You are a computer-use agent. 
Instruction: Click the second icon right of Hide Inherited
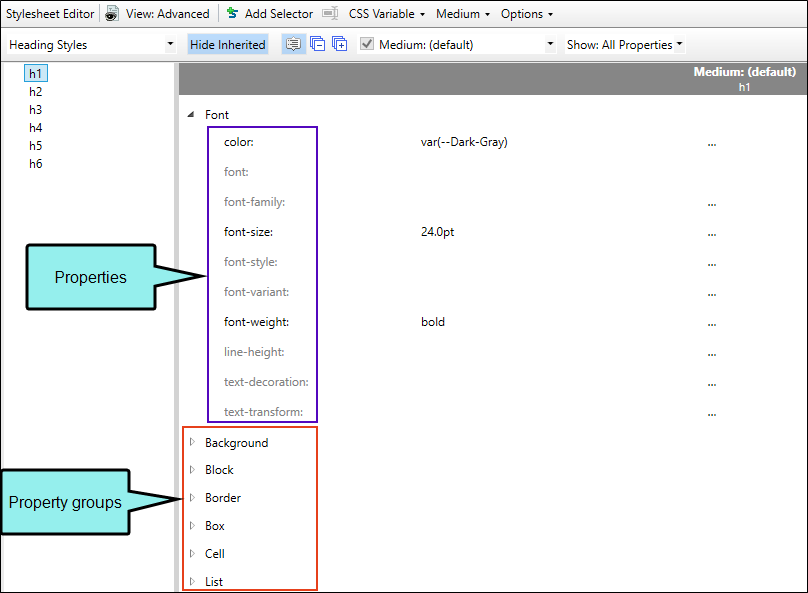(x=317, y=45)
